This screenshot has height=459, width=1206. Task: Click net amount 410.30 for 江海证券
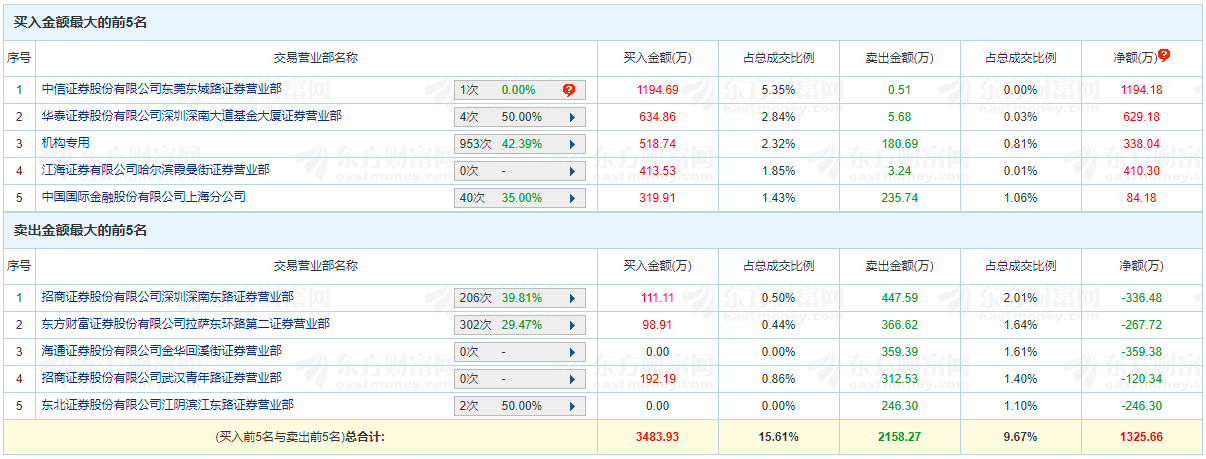(x=1141, y=171)
